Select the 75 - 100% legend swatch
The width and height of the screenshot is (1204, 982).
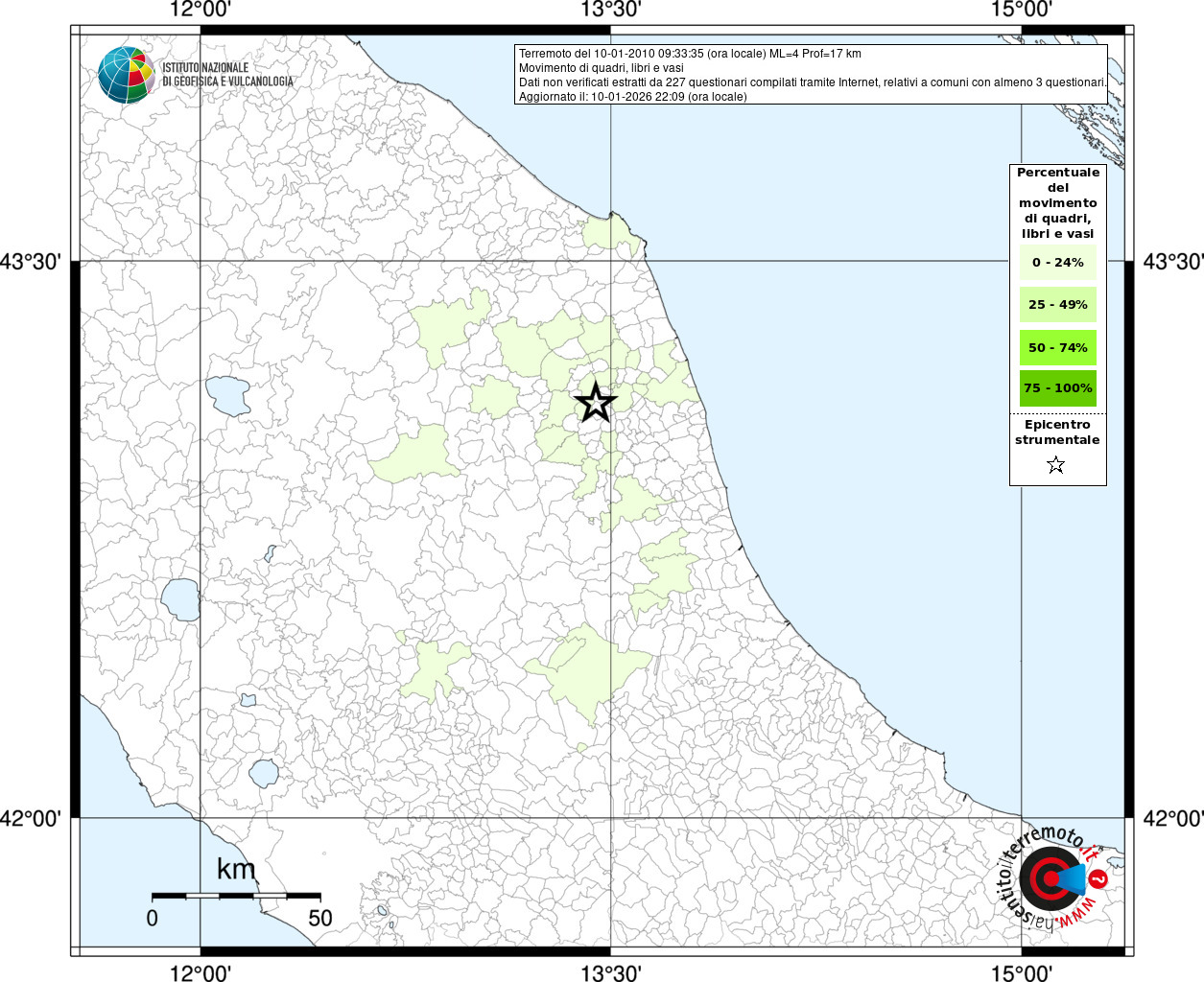click(x=1057, y=388)
